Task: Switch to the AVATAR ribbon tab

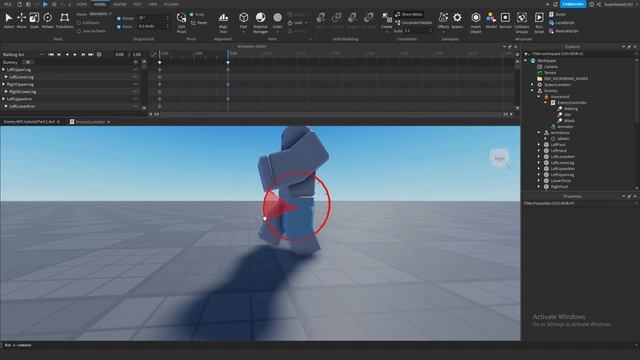Action: coord(120,4)
